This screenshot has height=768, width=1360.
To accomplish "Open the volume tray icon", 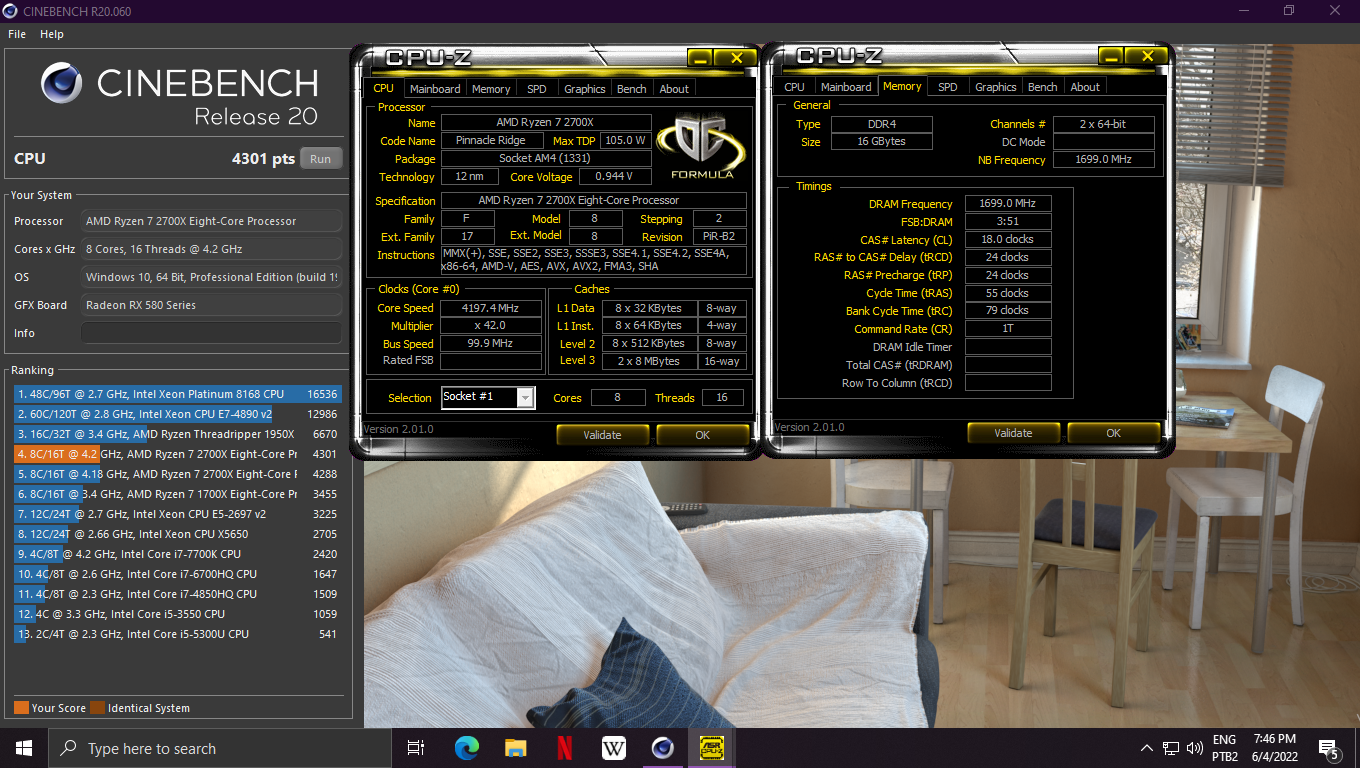I will [1195, 748].
